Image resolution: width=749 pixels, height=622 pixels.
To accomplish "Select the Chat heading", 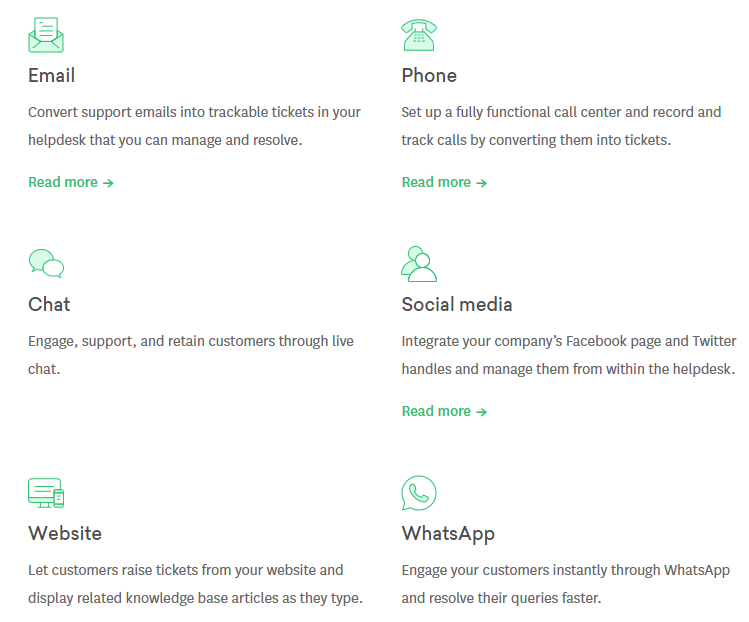I will [x=49, y=304].
